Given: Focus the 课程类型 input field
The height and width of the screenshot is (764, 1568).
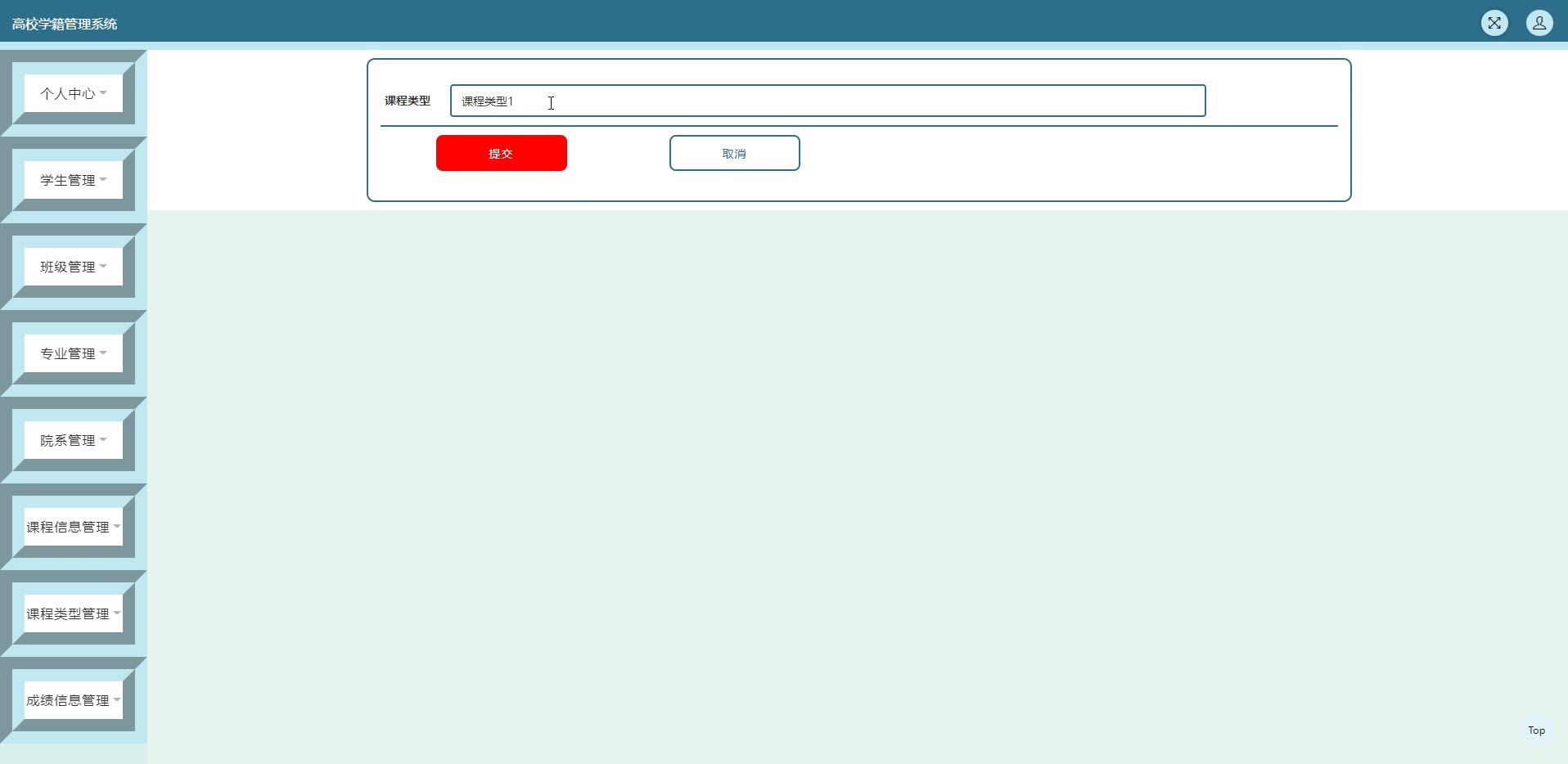Looking at the screenshot, I should point(828,101).
